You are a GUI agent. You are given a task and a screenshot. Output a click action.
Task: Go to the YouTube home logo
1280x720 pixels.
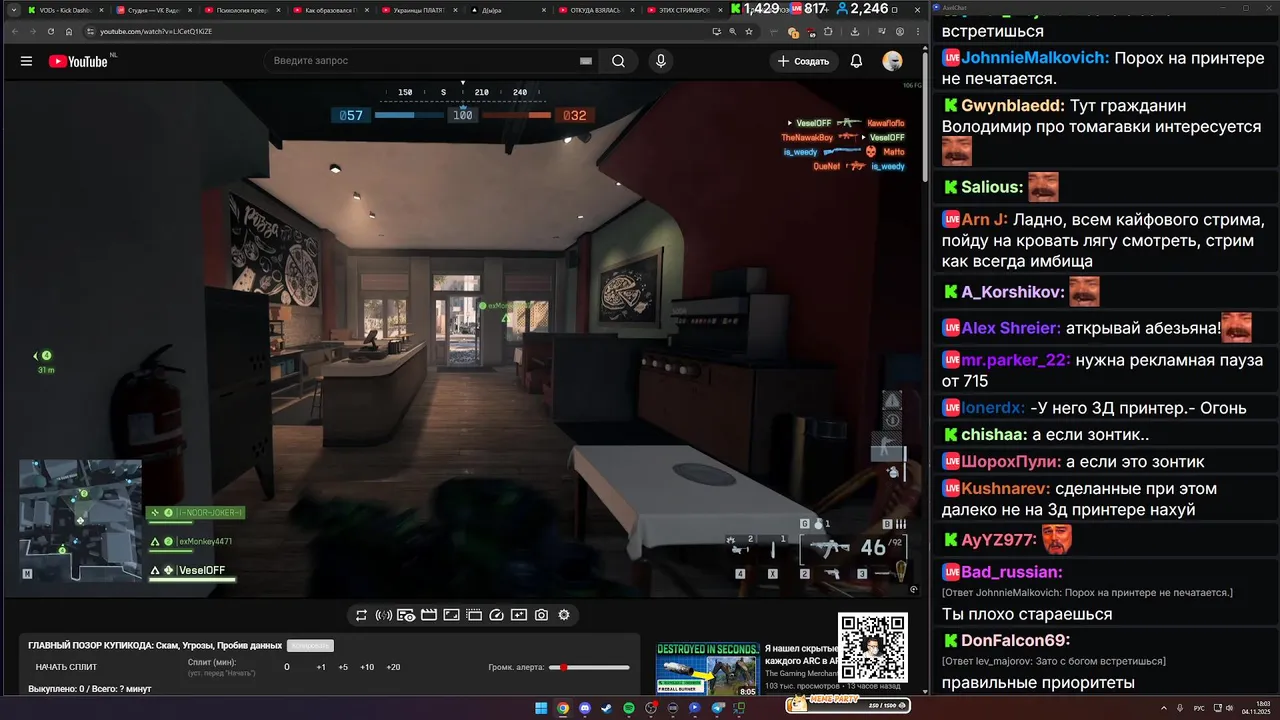[78, 61]
